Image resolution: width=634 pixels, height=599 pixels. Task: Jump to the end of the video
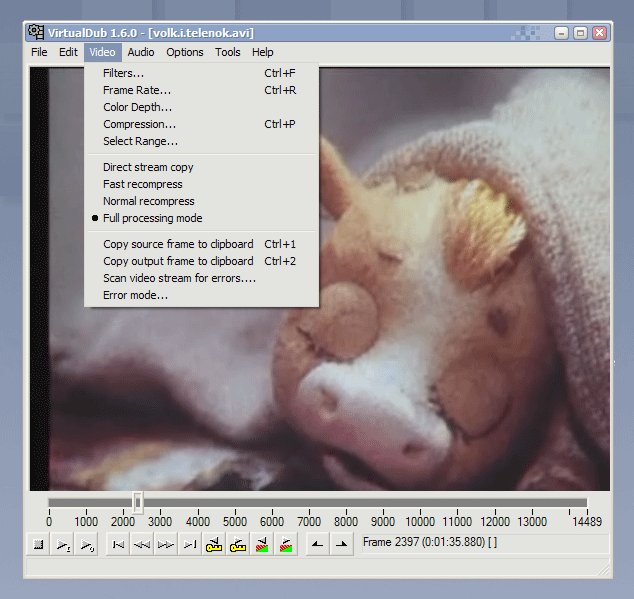(x=190, y=544)
